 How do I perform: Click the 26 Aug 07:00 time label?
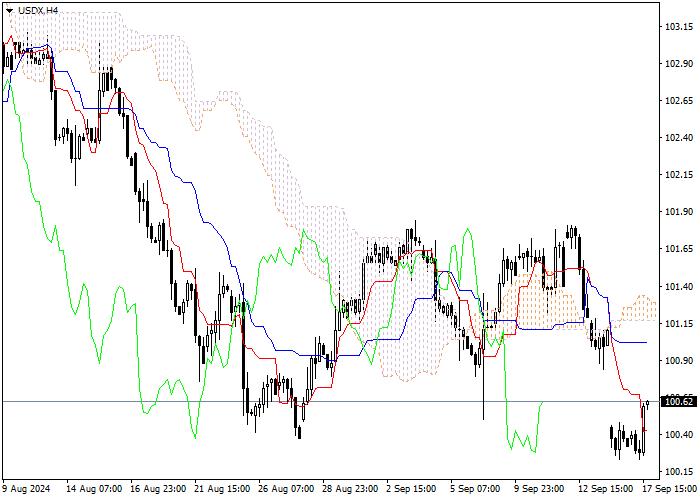(287, 489)
